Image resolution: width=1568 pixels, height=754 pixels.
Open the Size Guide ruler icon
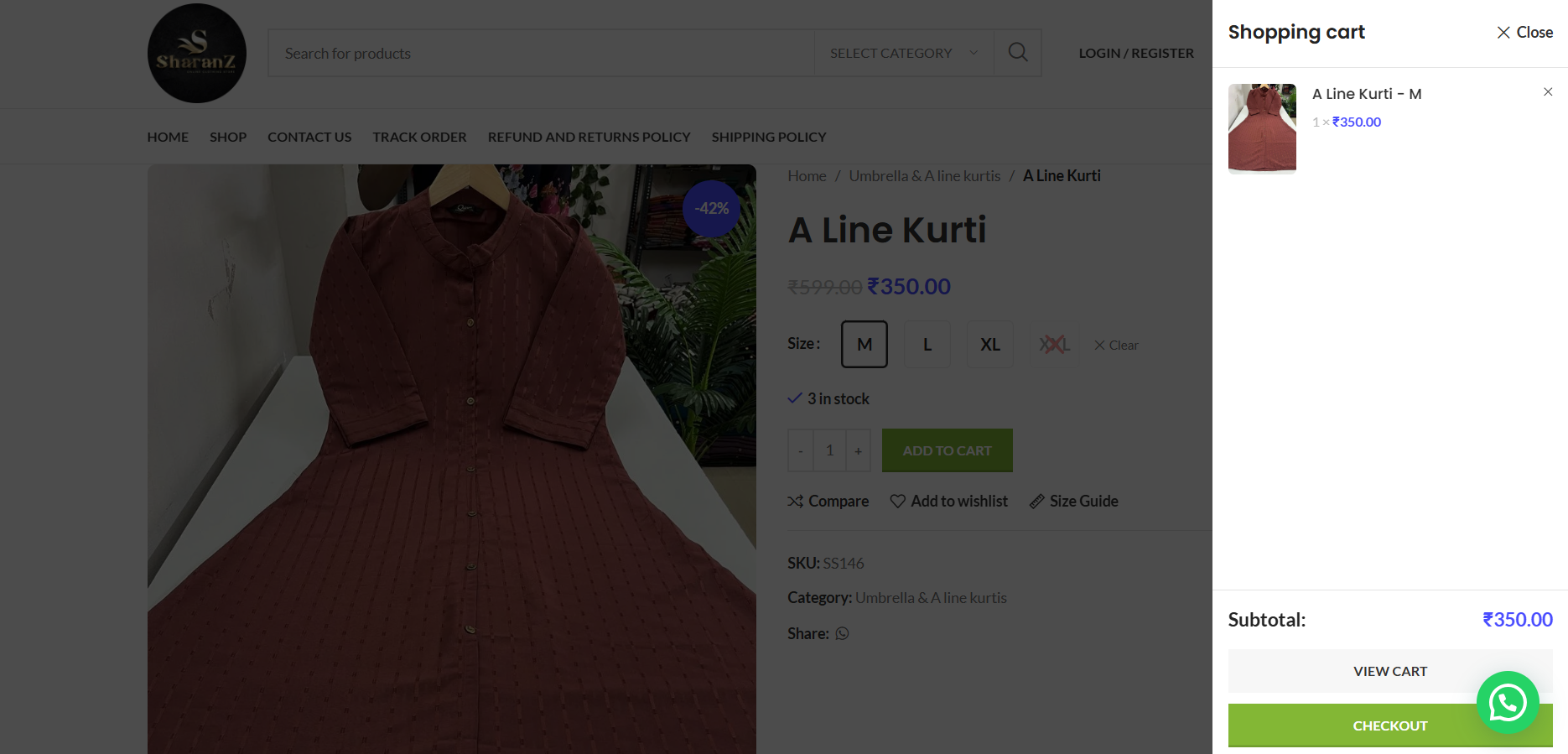tap(1037, 502)
